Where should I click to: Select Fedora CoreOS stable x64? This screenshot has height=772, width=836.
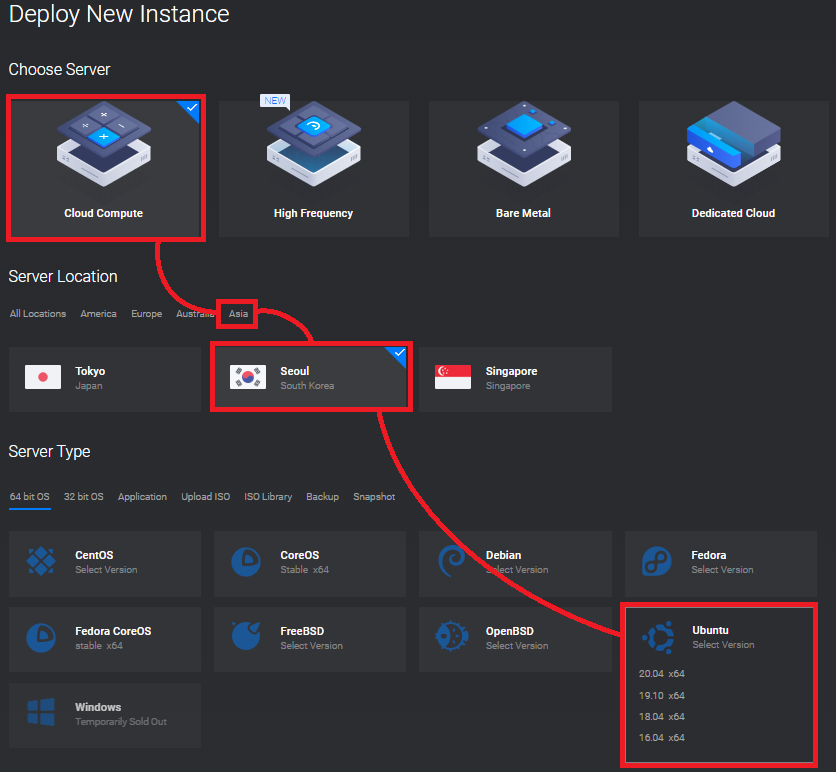[x=99, y=646]
